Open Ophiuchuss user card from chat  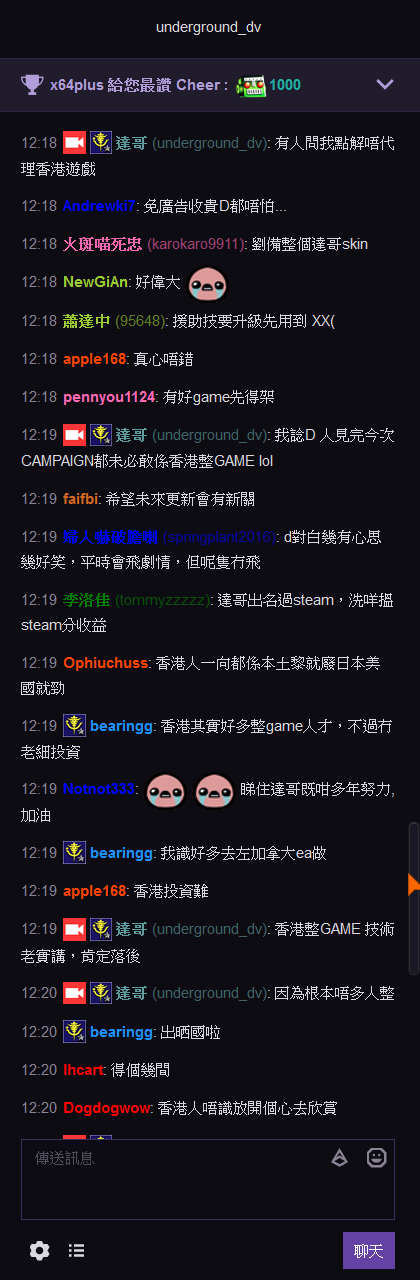pyautogui.click(x=106, y=662)
